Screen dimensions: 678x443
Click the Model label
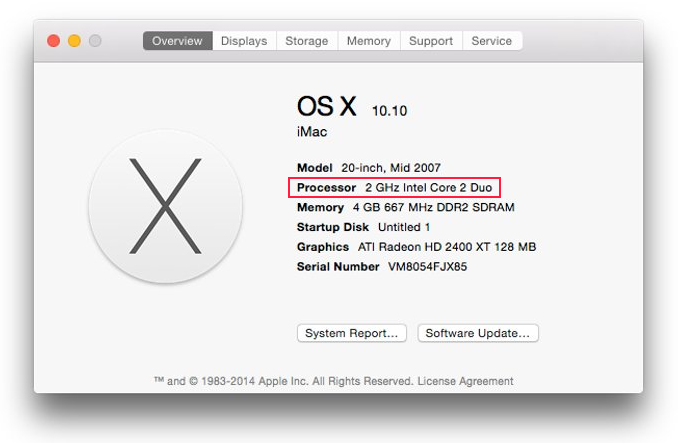coord(315,168)
